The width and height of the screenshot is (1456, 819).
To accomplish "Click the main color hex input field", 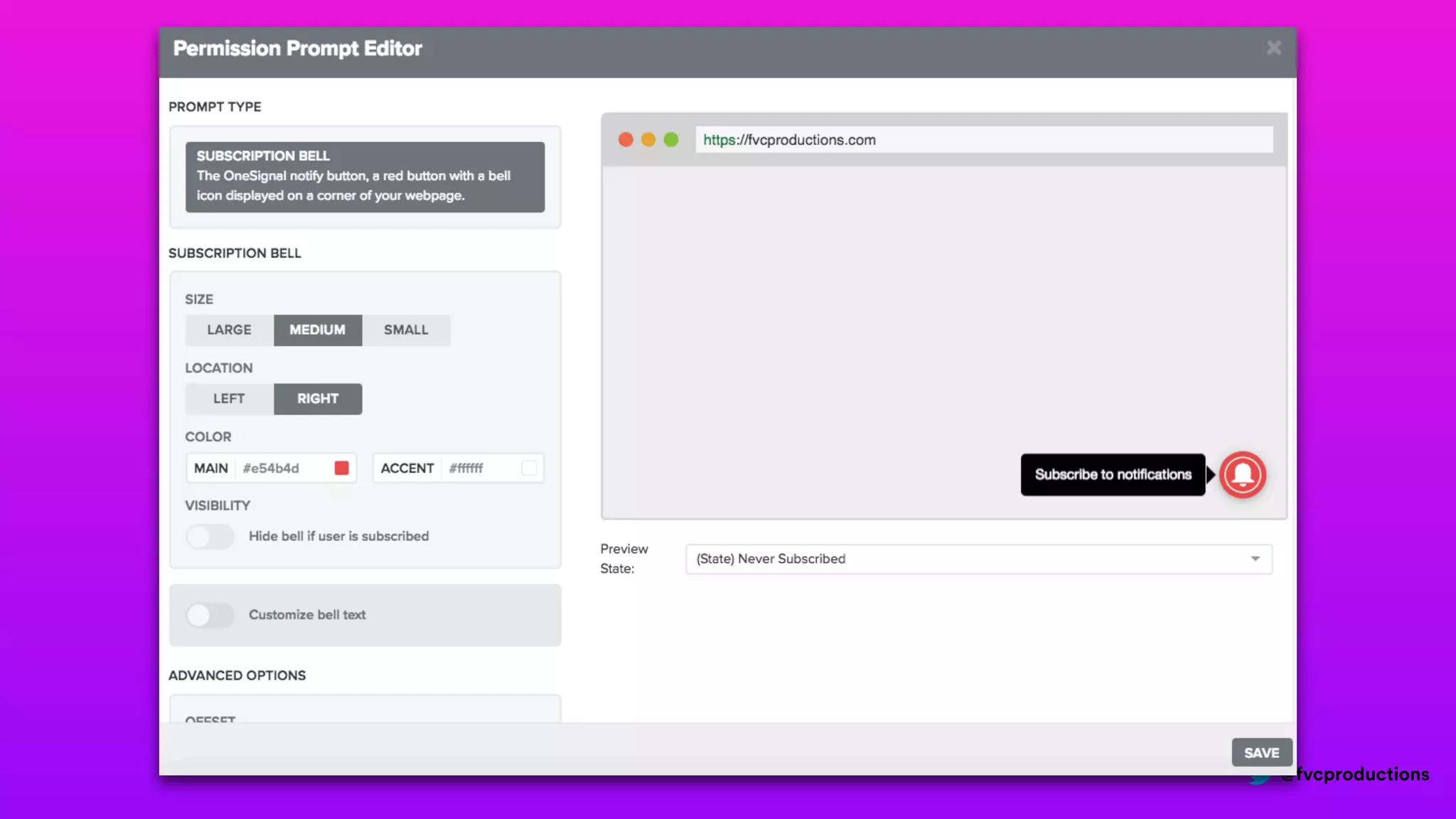I will [283, 468].
